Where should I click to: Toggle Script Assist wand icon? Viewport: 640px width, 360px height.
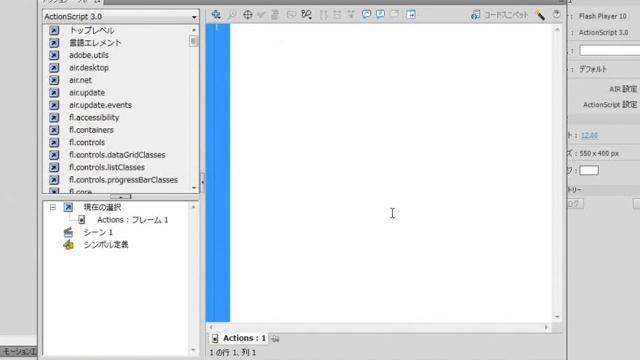pos(540,15)
